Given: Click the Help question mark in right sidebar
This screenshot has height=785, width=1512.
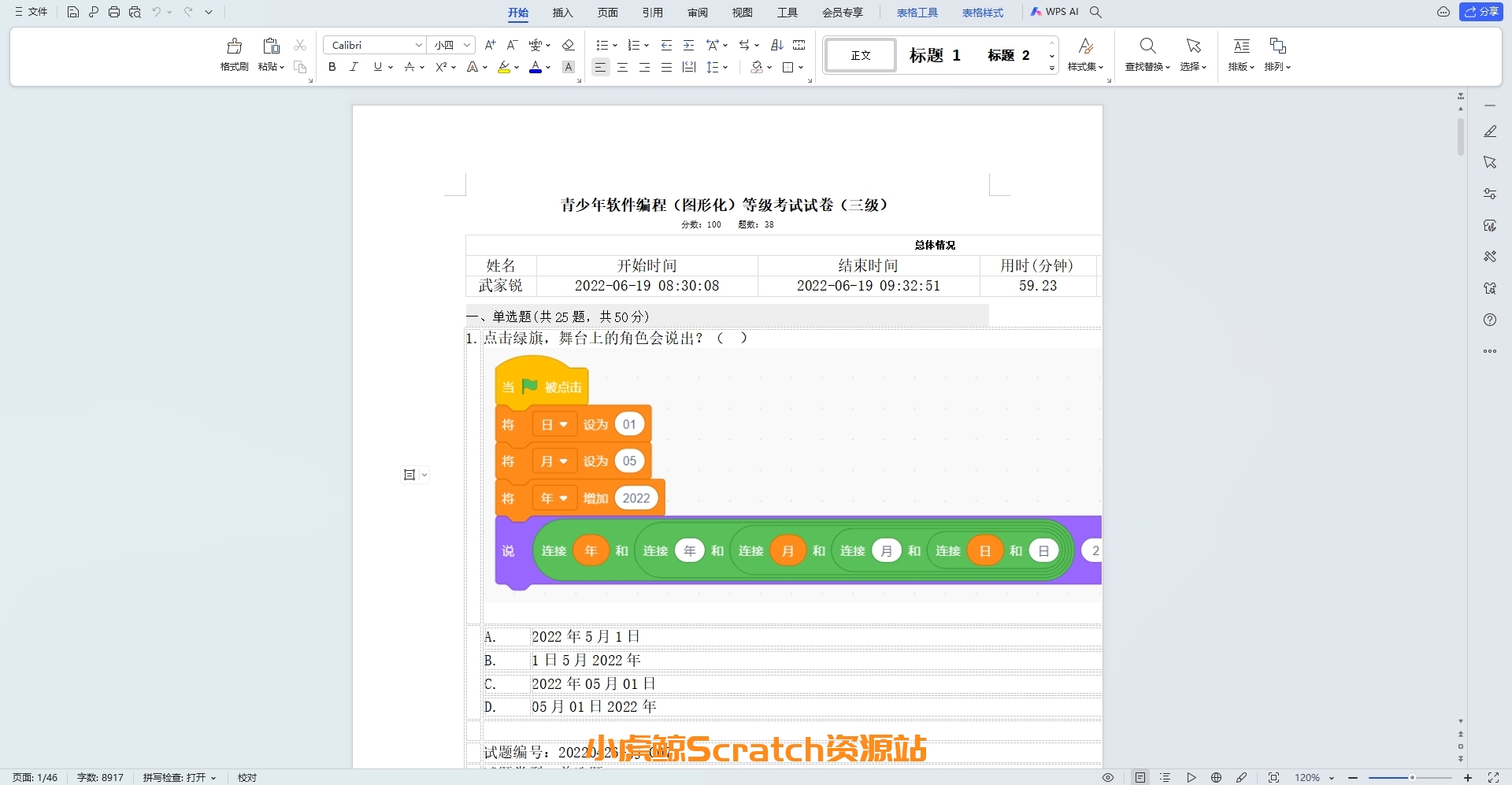Looking at the screenshot, I should [1490, 320].
